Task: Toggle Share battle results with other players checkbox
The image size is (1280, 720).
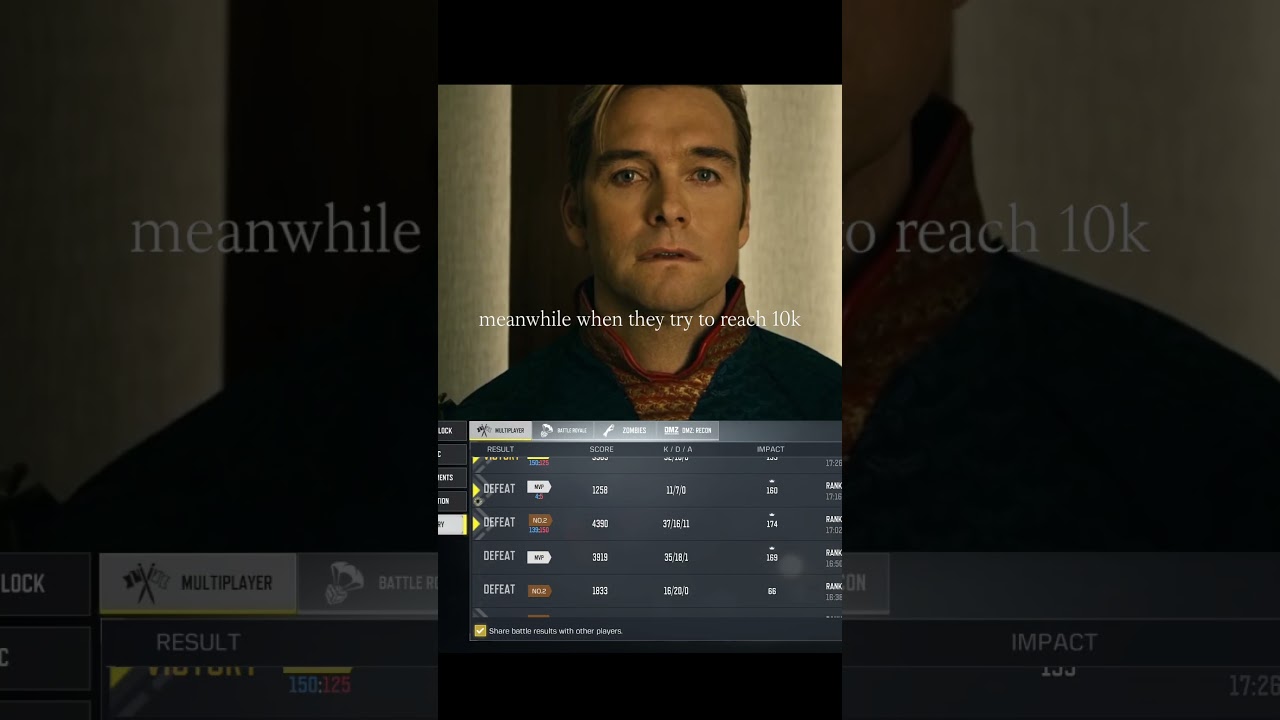Action: (480, 631)
